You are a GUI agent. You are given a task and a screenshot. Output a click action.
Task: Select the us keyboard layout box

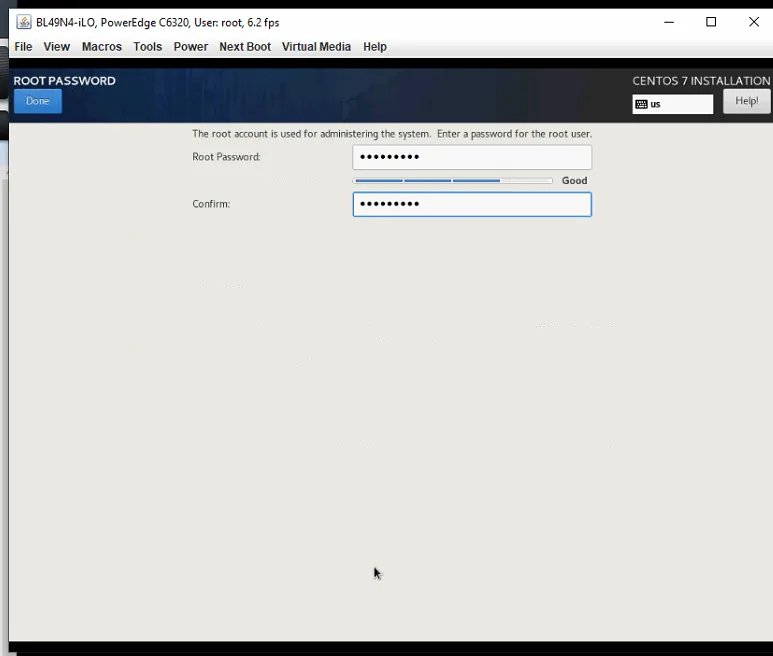coord(672,104)
